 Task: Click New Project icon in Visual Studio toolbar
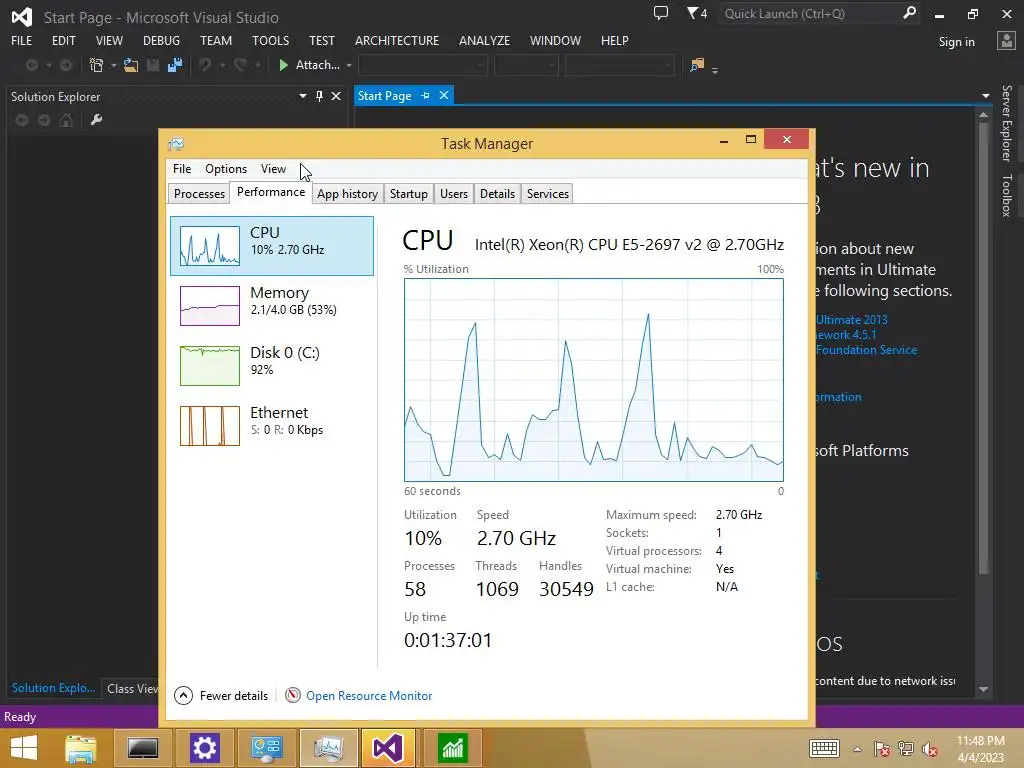pyautogui.click(x=96, y=65)
